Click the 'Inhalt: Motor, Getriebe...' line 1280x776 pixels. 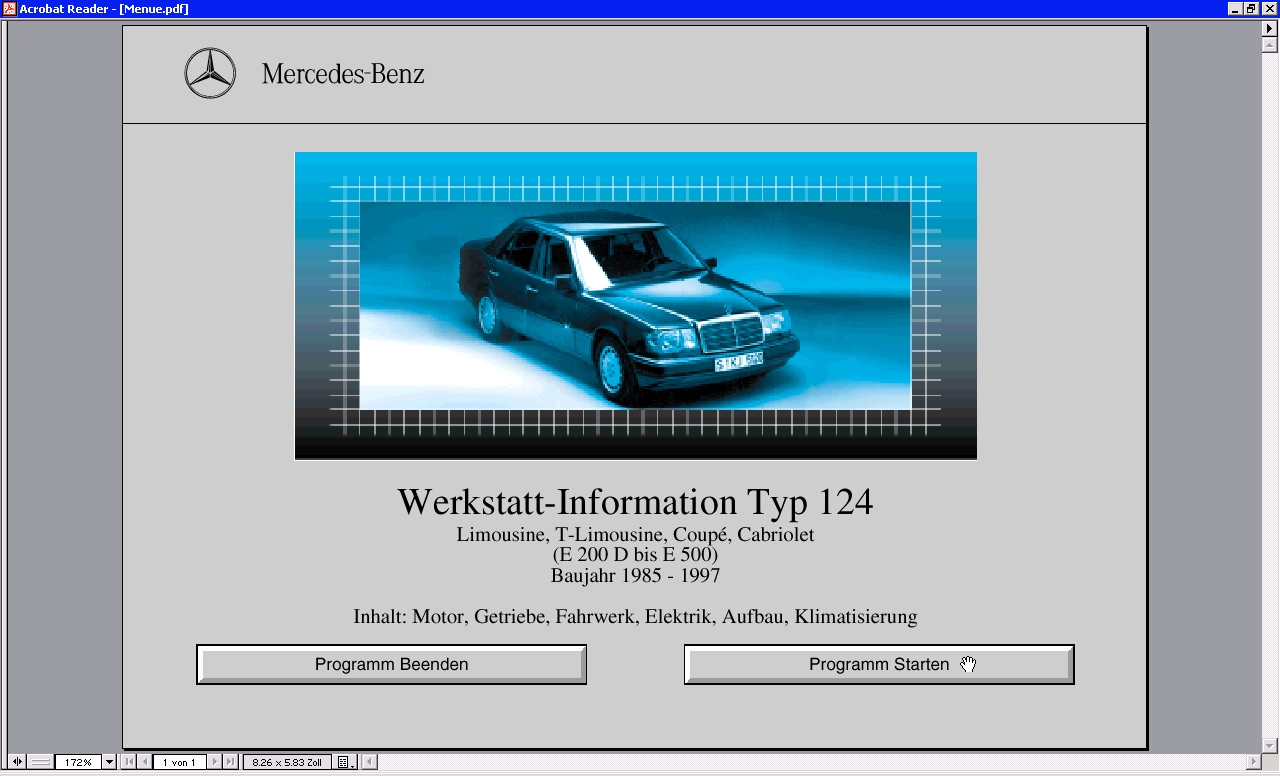point(635,616)
